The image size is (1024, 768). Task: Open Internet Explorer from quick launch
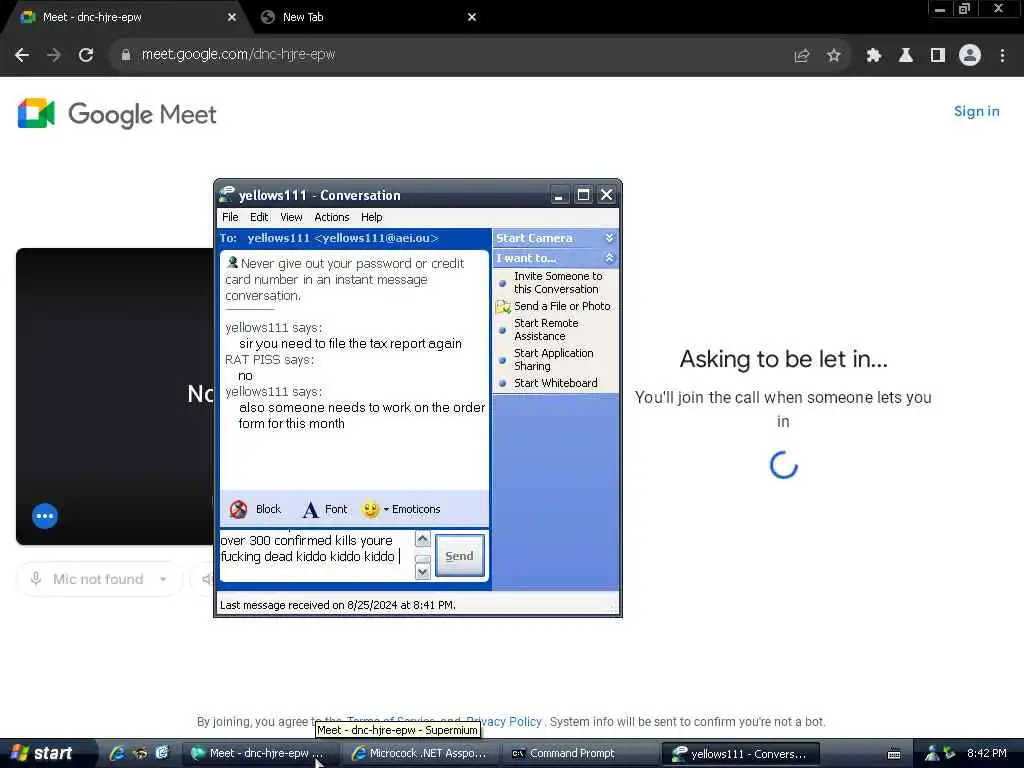pos(118,753)
